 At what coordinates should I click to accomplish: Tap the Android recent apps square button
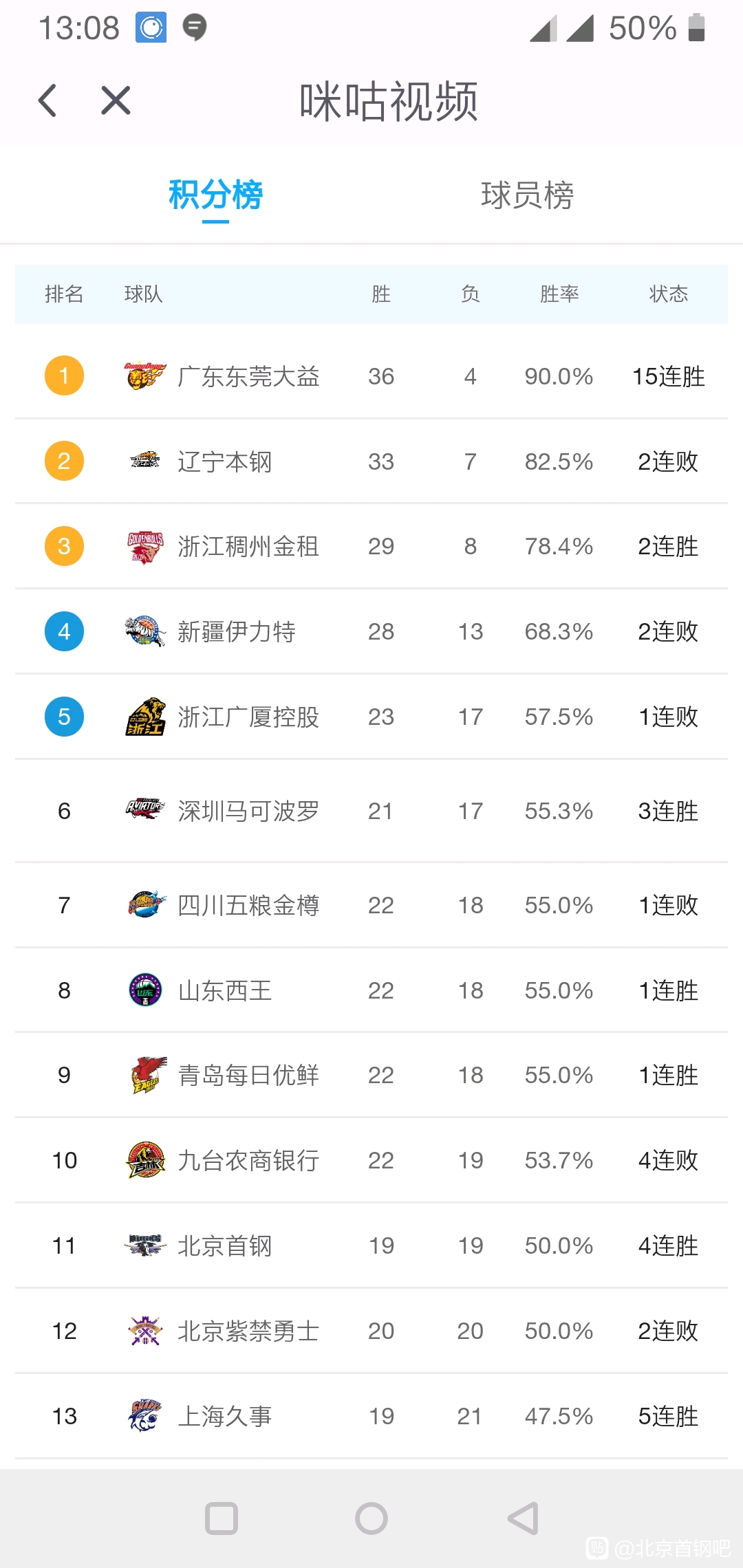(x=222, y=1518)
